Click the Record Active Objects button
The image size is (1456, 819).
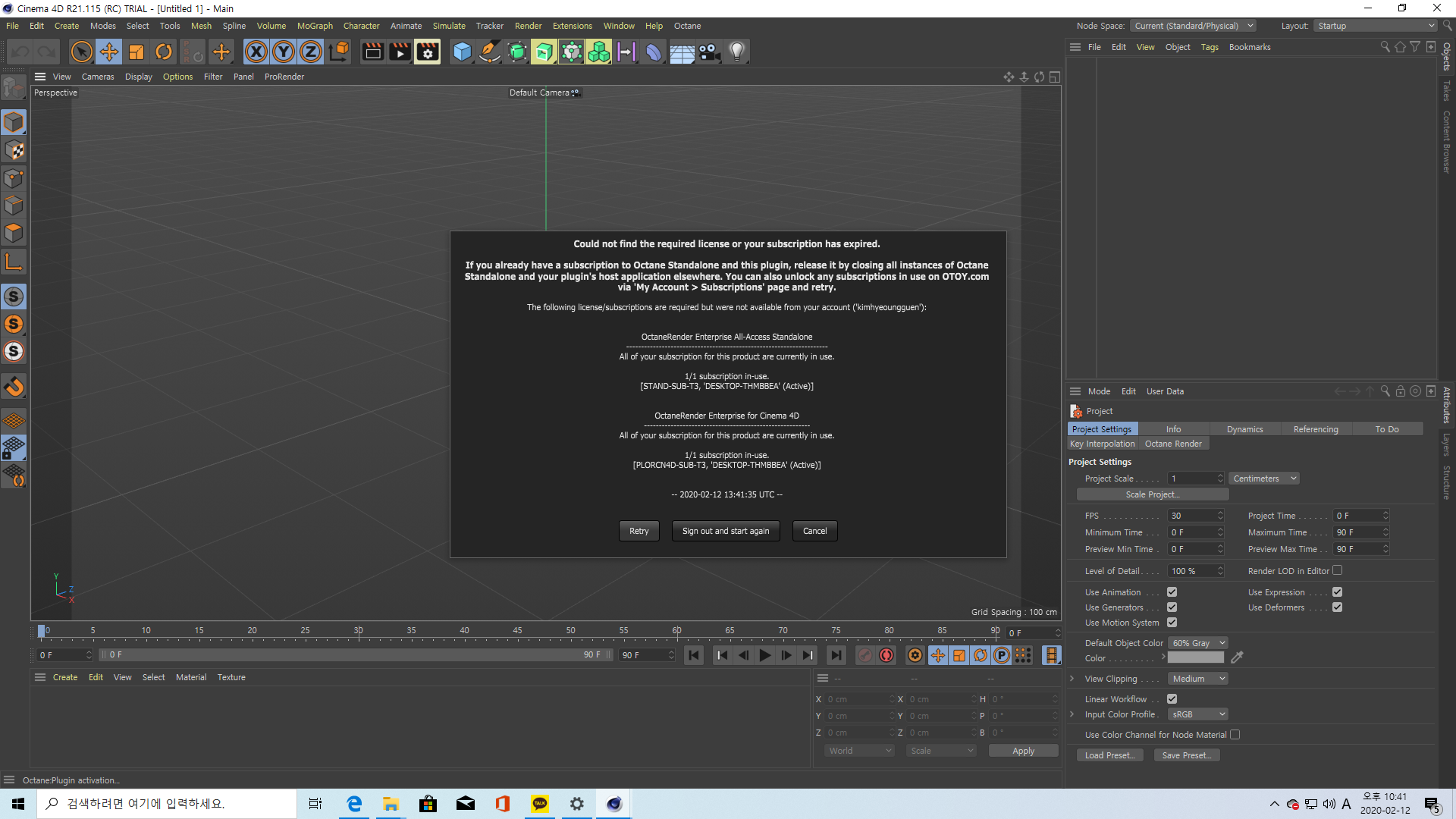[865, 655]
